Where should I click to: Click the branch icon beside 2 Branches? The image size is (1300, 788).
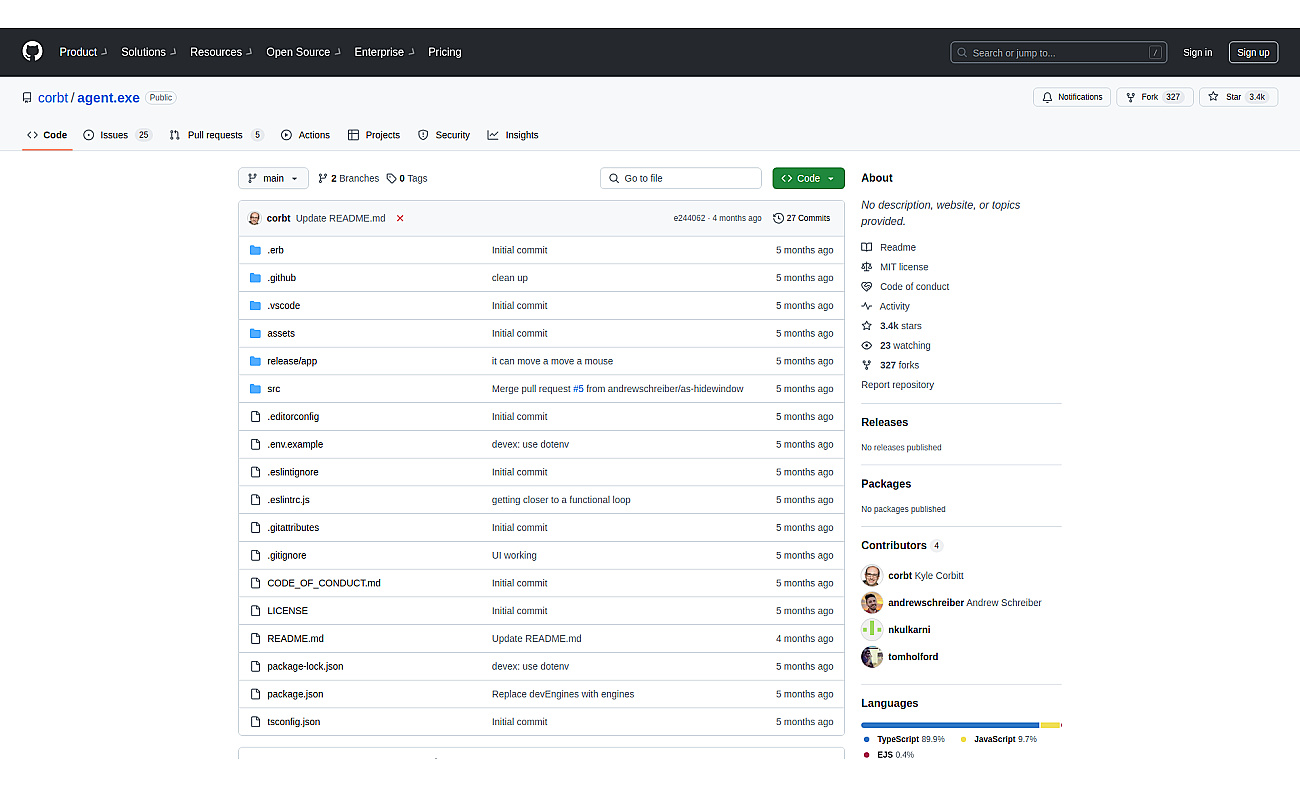point(323,178)
